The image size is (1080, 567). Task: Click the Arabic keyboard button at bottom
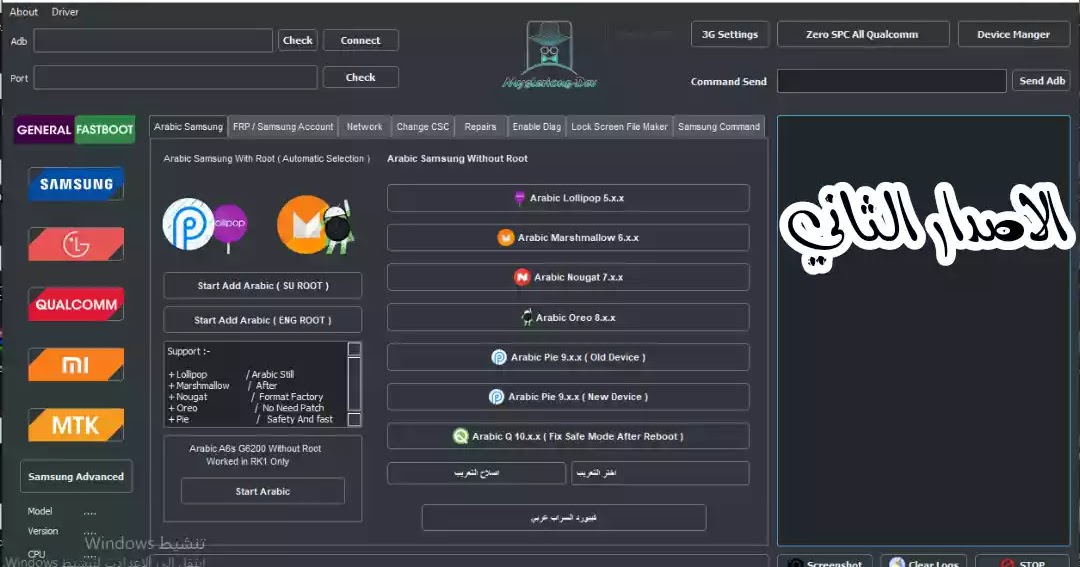pos(564,517)
